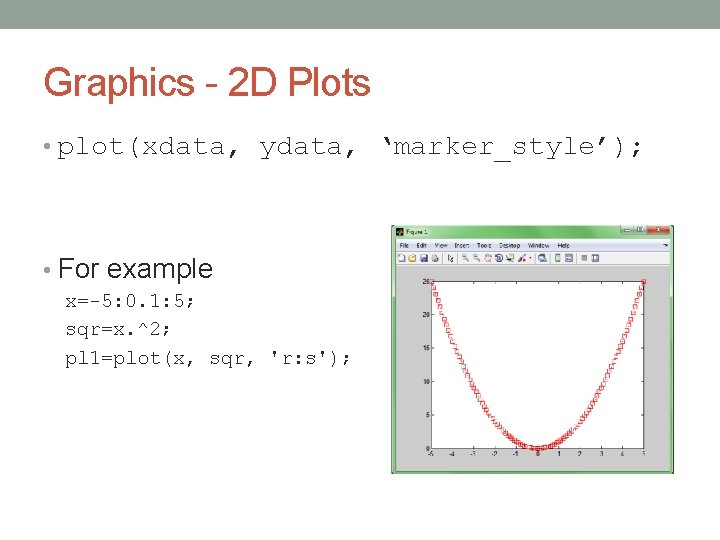Click the code line 'sqr=x.^2;'
Screen dimensions: 720x540
(118, 329)
